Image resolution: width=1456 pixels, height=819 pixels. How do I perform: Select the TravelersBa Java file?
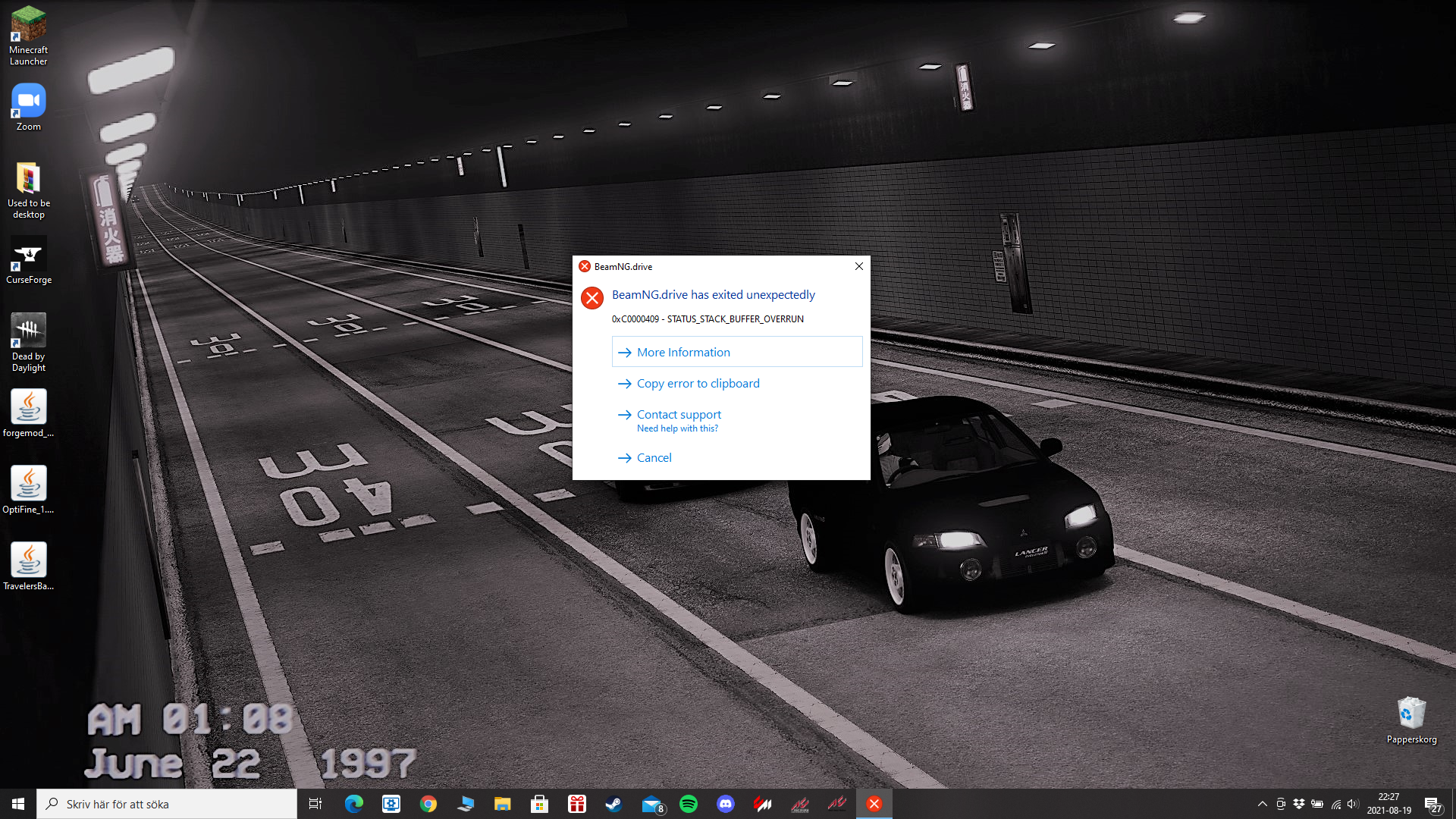pos(28,566)
